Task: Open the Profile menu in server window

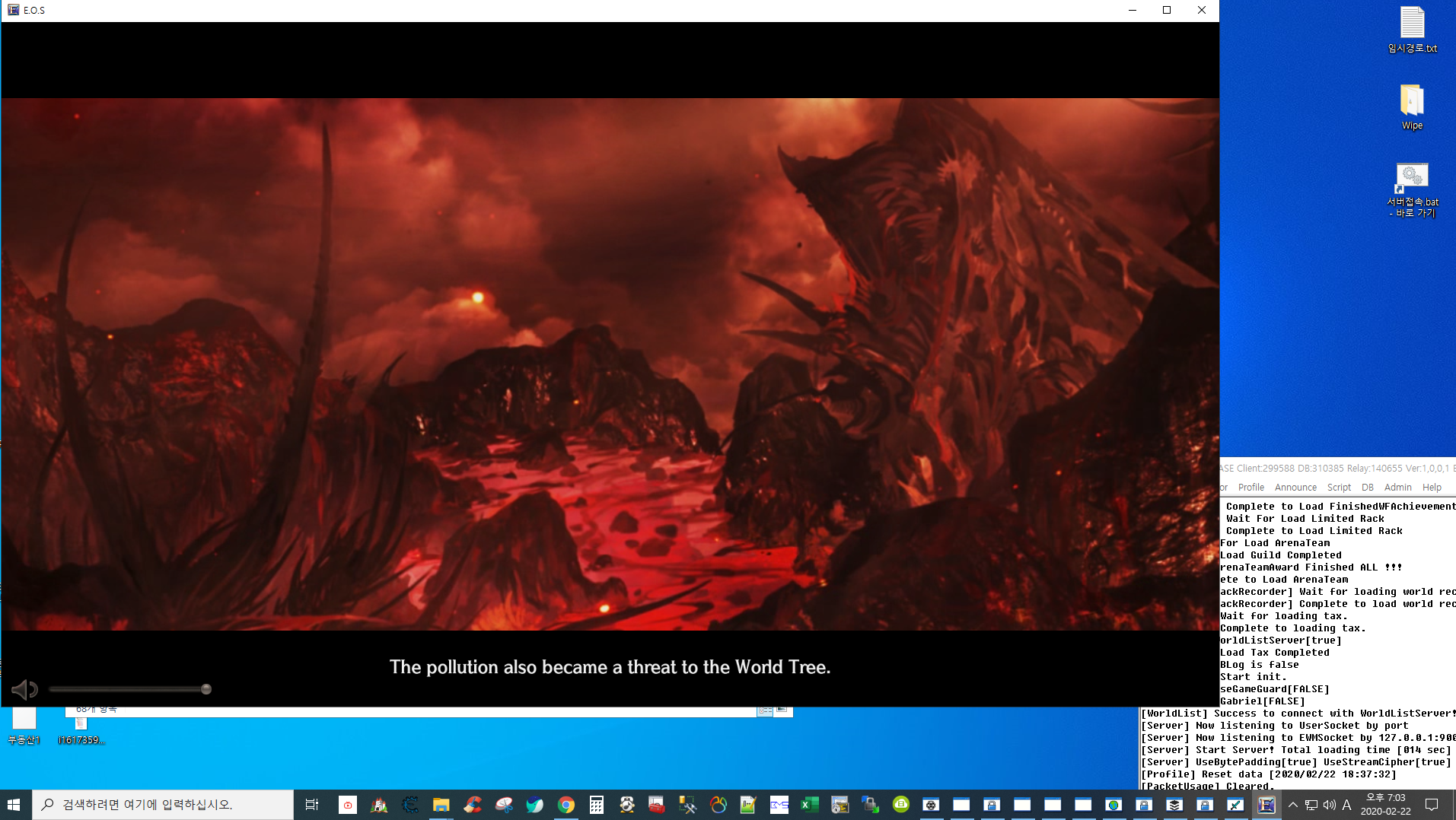Action: (1251, 488)
